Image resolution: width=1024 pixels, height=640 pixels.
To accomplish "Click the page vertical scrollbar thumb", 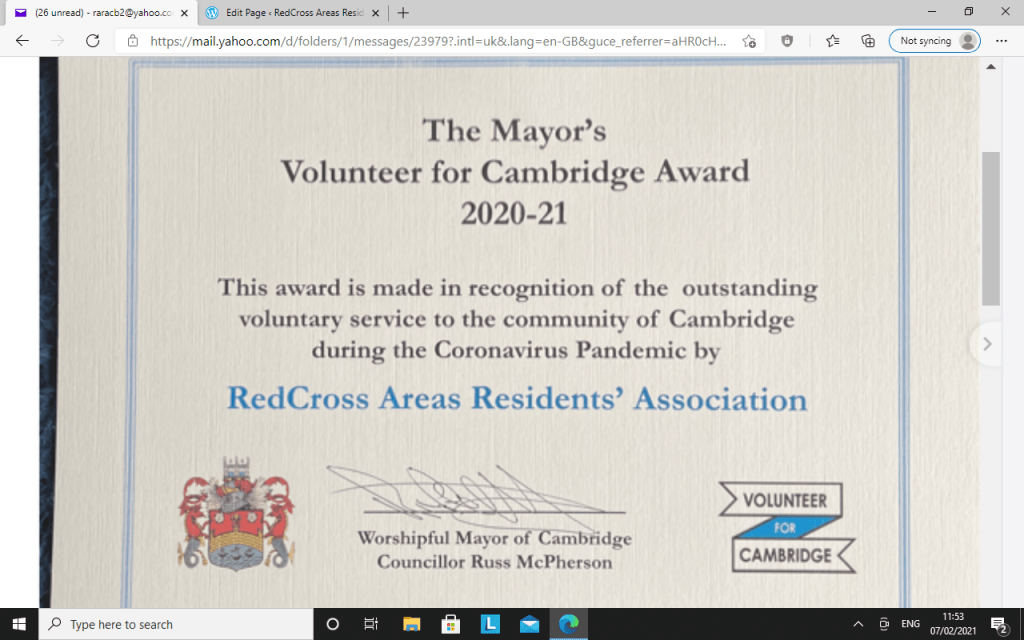I will pos(990,228).
